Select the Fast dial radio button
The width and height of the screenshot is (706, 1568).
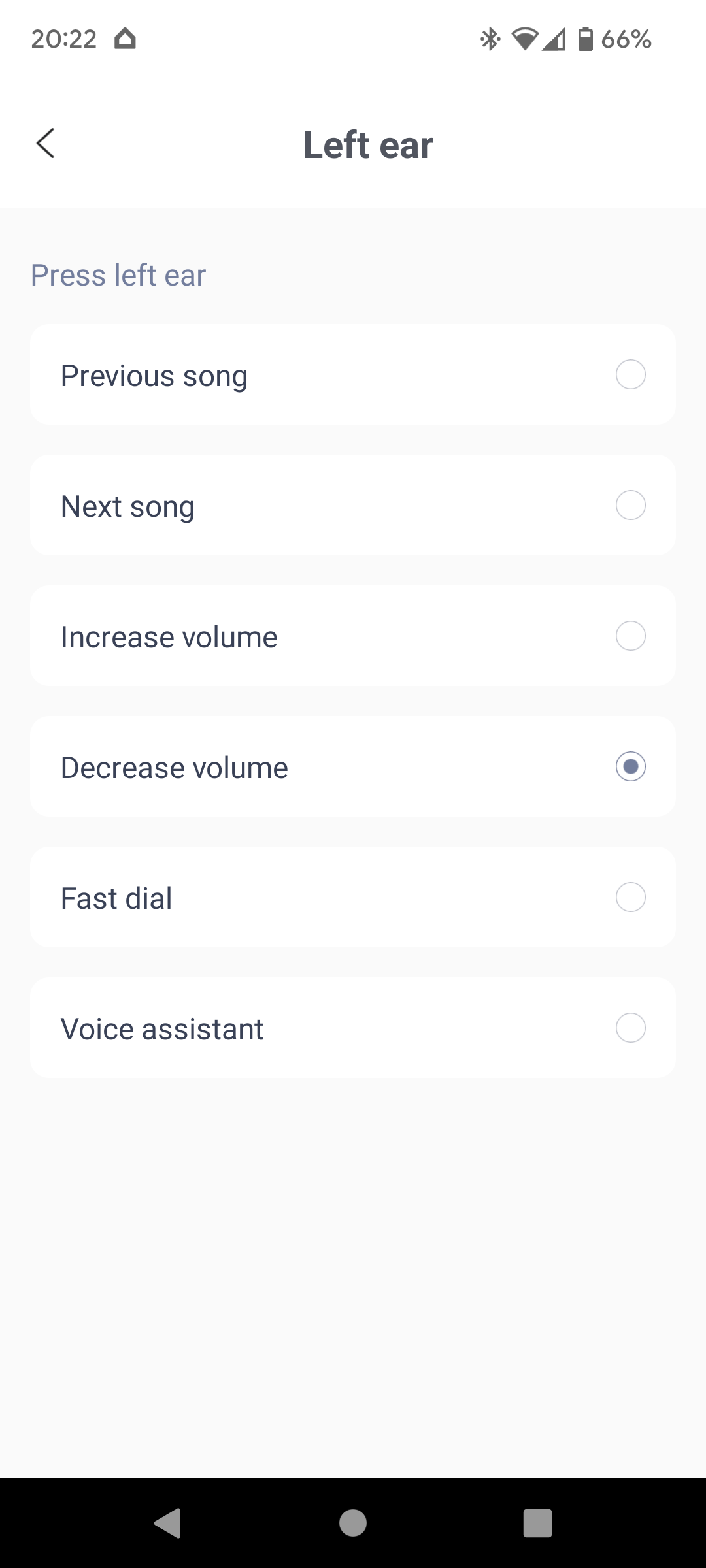point(630,898)
